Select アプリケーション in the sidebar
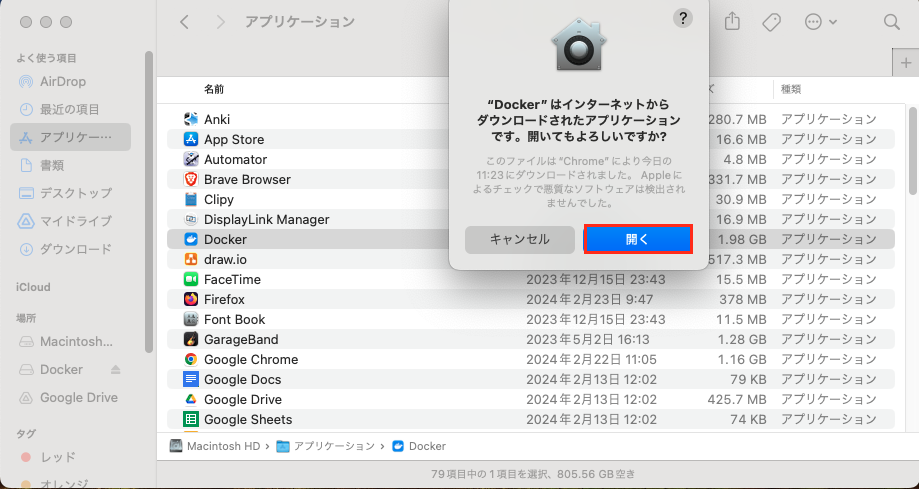This screenshot has height=489, width=919. pos(70,137)
